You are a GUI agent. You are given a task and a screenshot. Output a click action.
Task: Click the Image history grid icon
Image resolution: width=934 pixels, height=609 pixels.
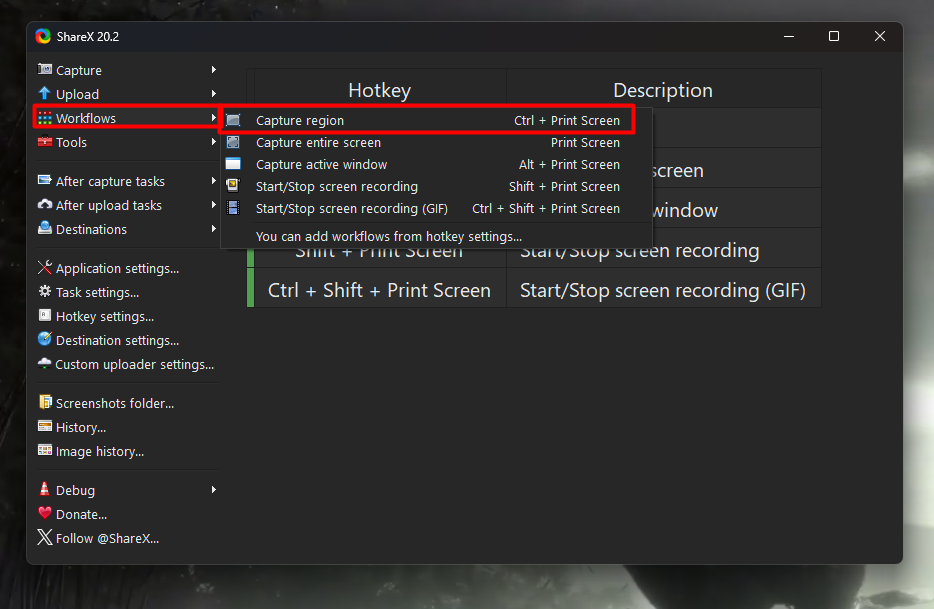tap(45, 450)
